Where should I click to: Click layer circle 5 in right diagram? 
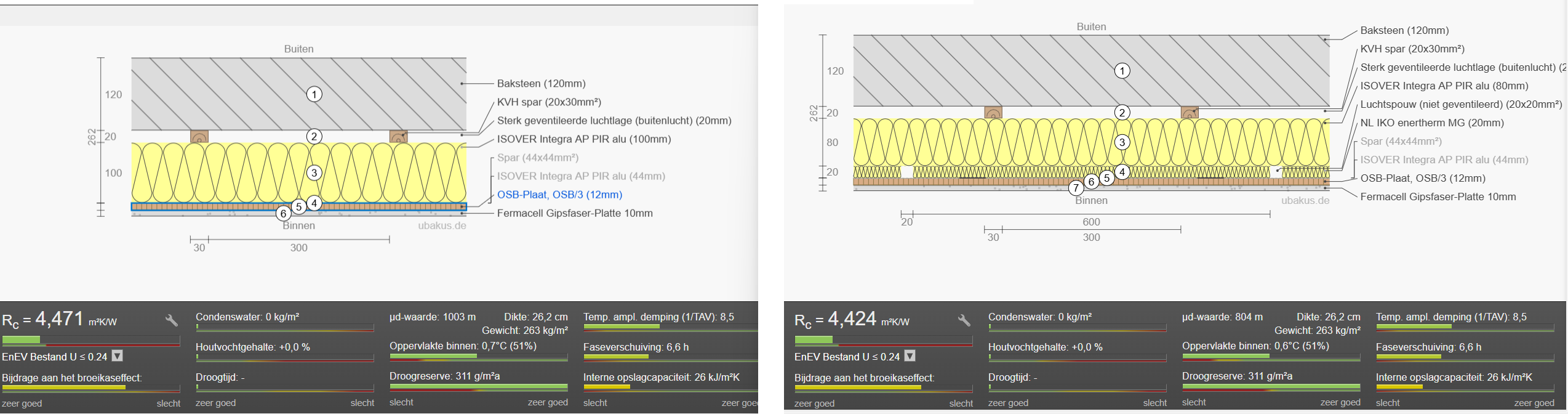(1106, 178)
